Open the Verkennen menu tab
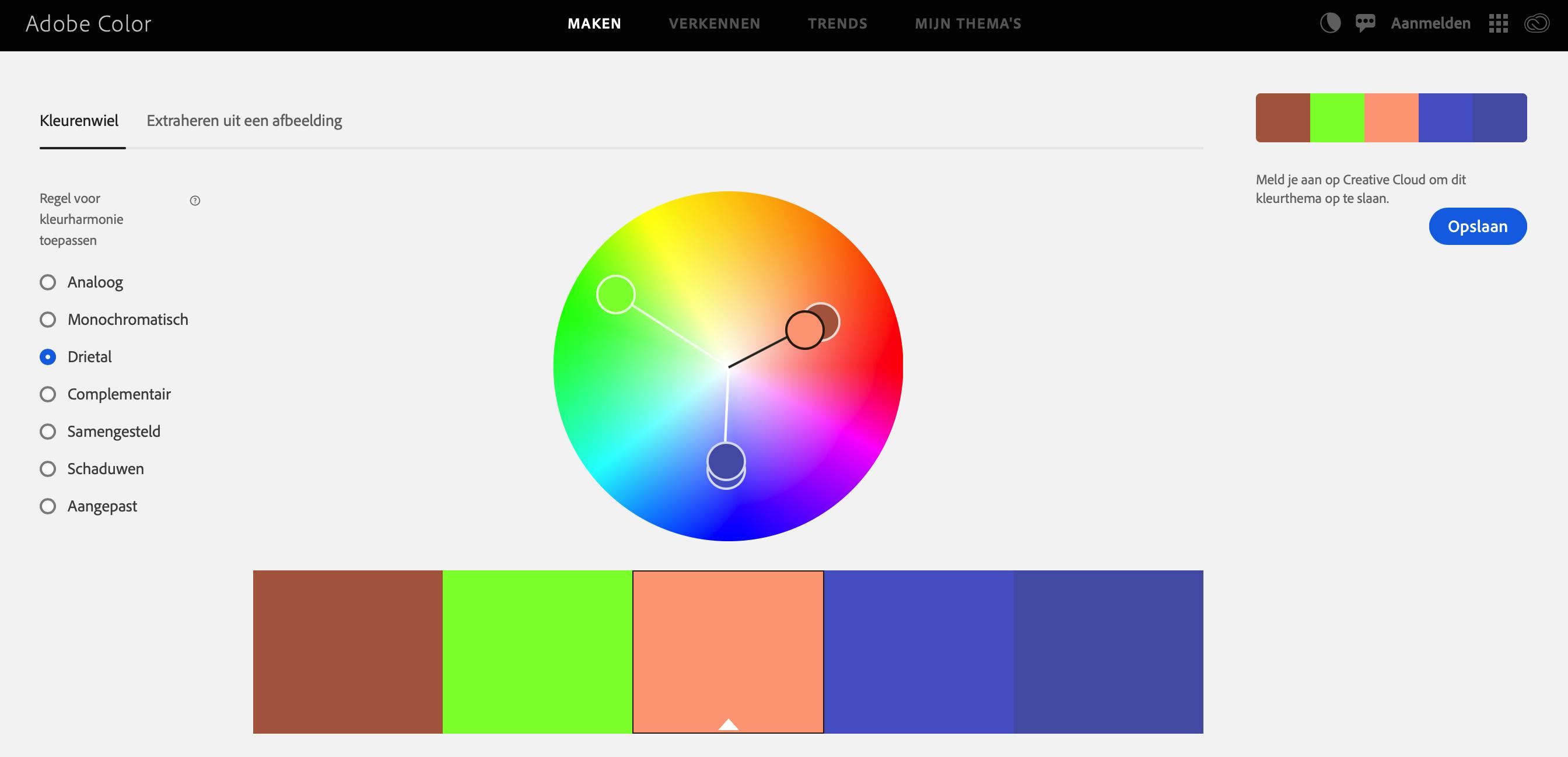 (x=714, y=24)
